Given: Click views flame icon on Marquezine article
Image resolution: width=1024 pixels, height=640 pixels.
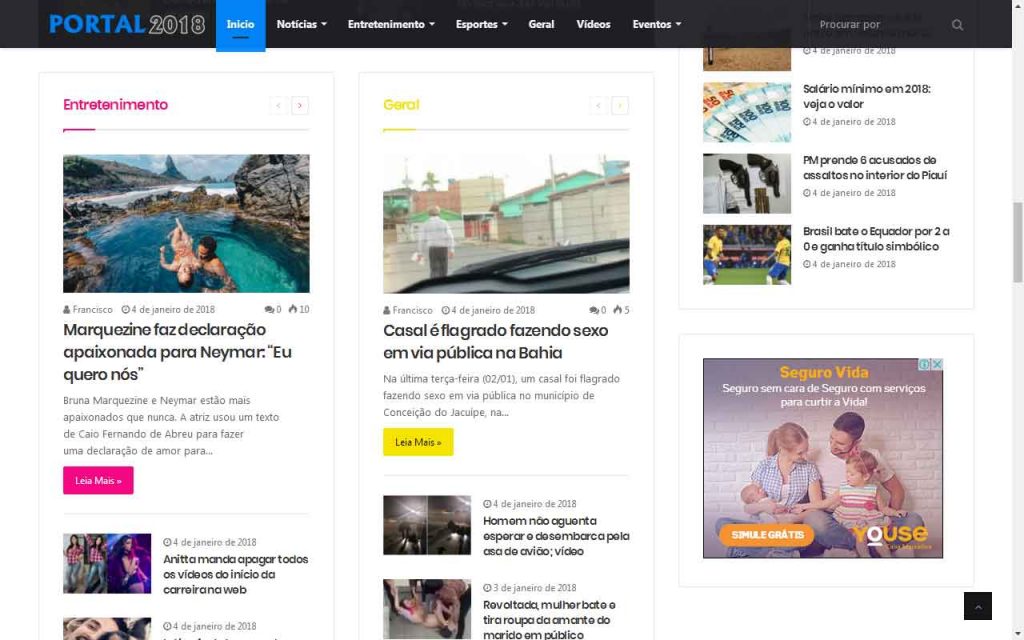Looking at the screenshot, I should click(x=293, y=309).
